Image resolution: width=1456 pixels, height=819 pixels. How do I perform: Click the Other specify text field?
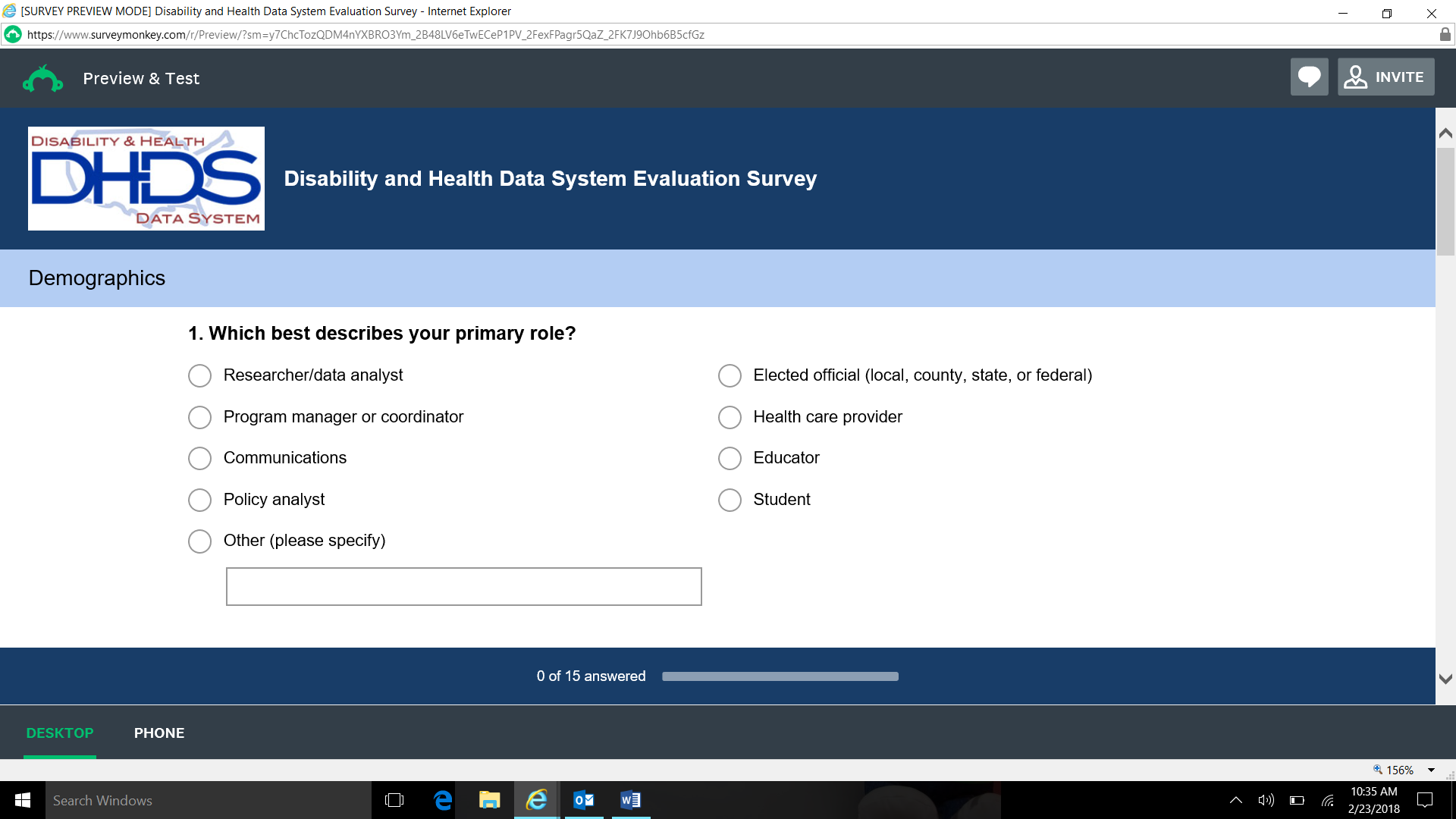point(463,586)
